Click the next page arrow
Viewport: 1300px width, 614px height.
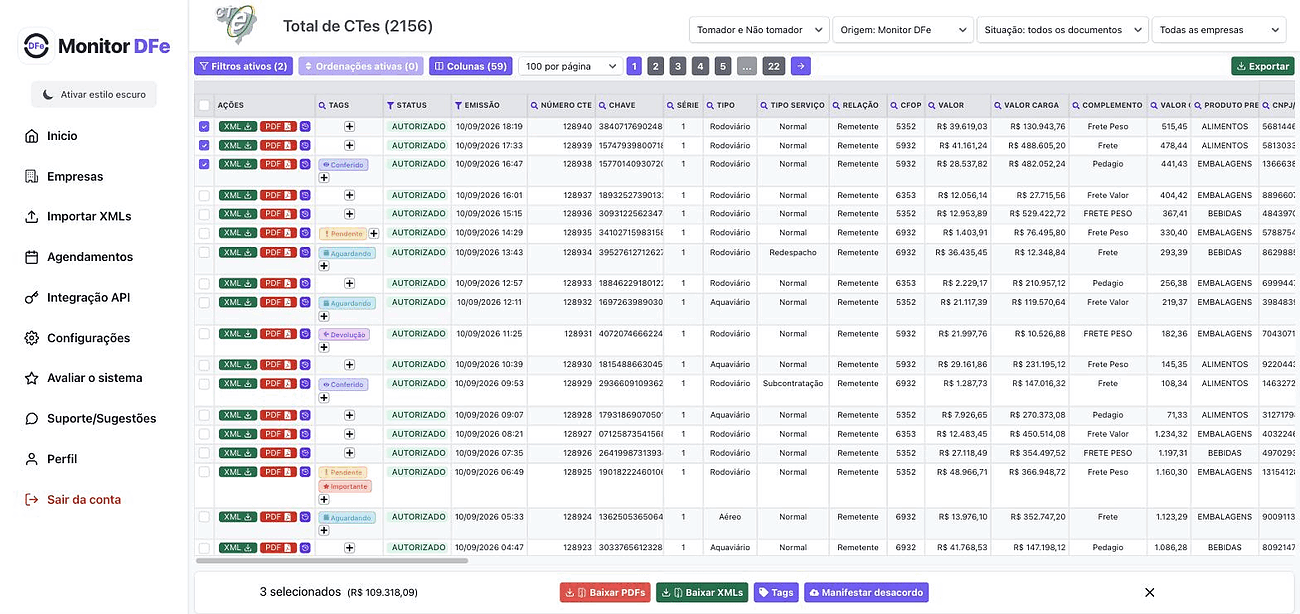click(800, 66)
